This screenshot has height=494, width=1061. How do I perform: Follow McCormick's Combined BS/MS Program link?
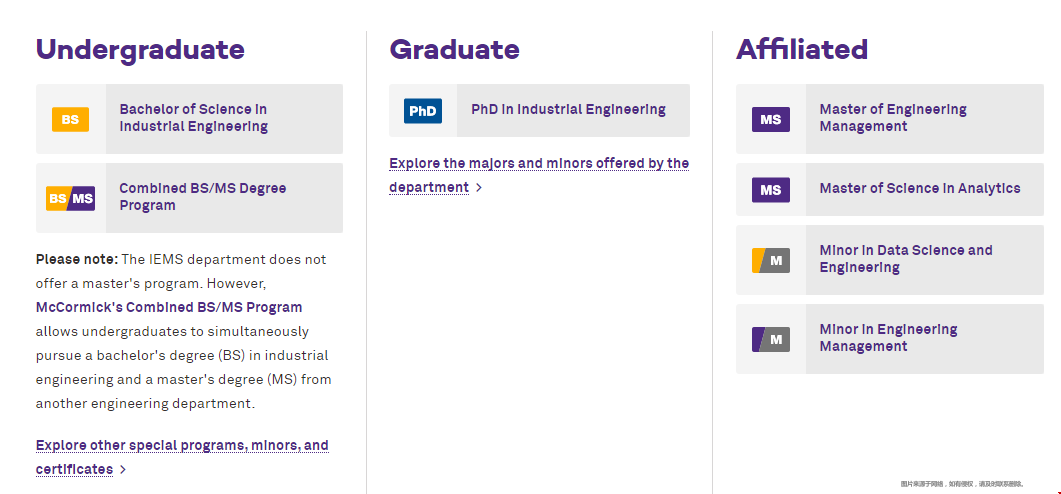[x=169, y=307]
